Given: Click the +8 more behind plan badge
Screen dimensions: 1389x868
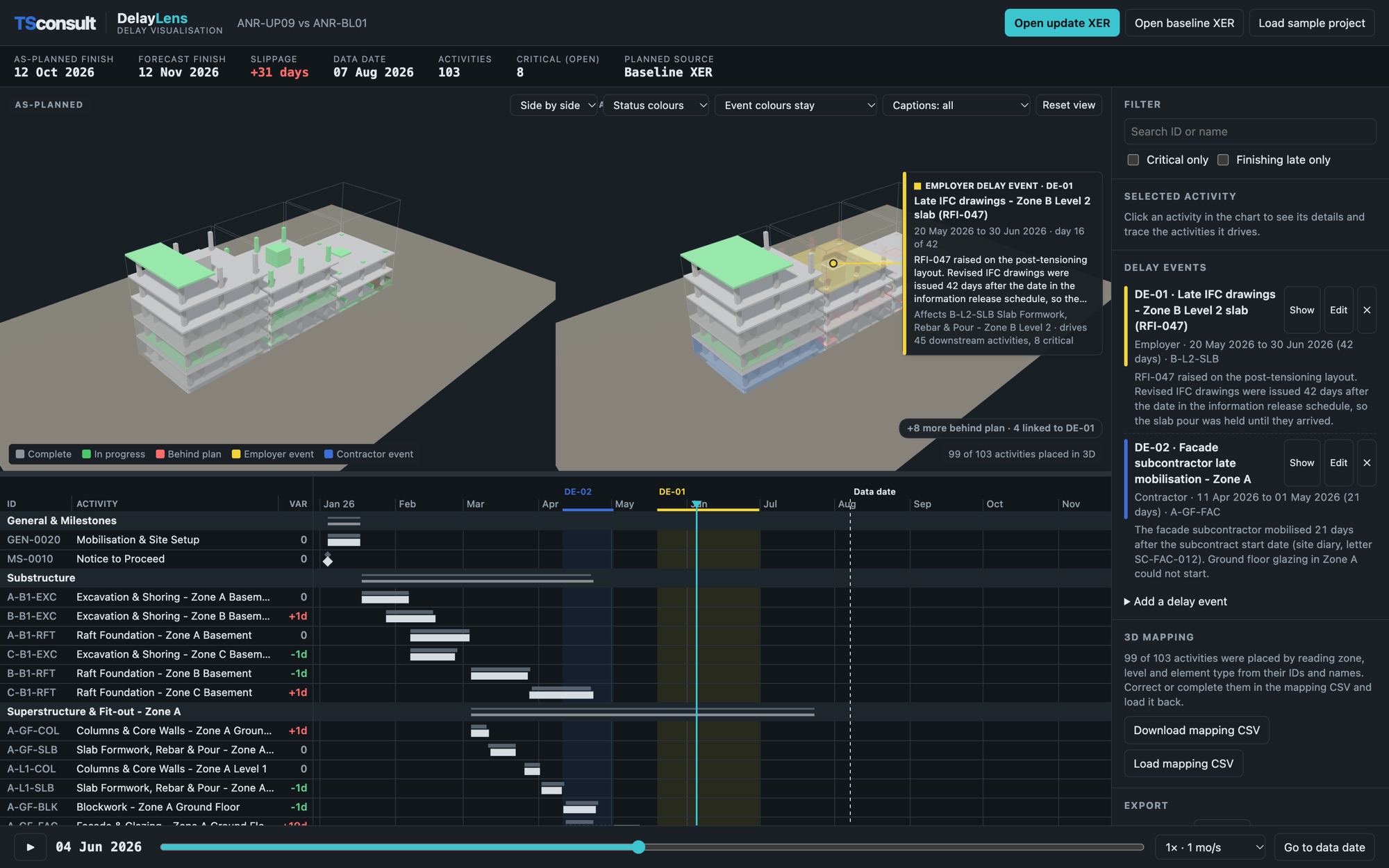Looking at the screenshot, I should [1000, 428].
